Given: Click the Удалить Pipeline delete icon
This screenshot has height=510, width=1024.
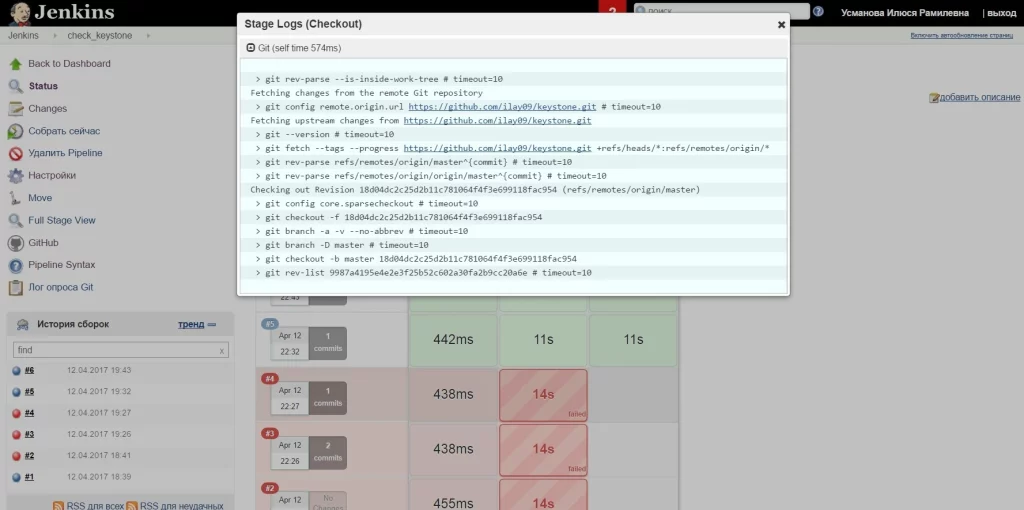Looking at the screenshot, I should coord(16,153).
